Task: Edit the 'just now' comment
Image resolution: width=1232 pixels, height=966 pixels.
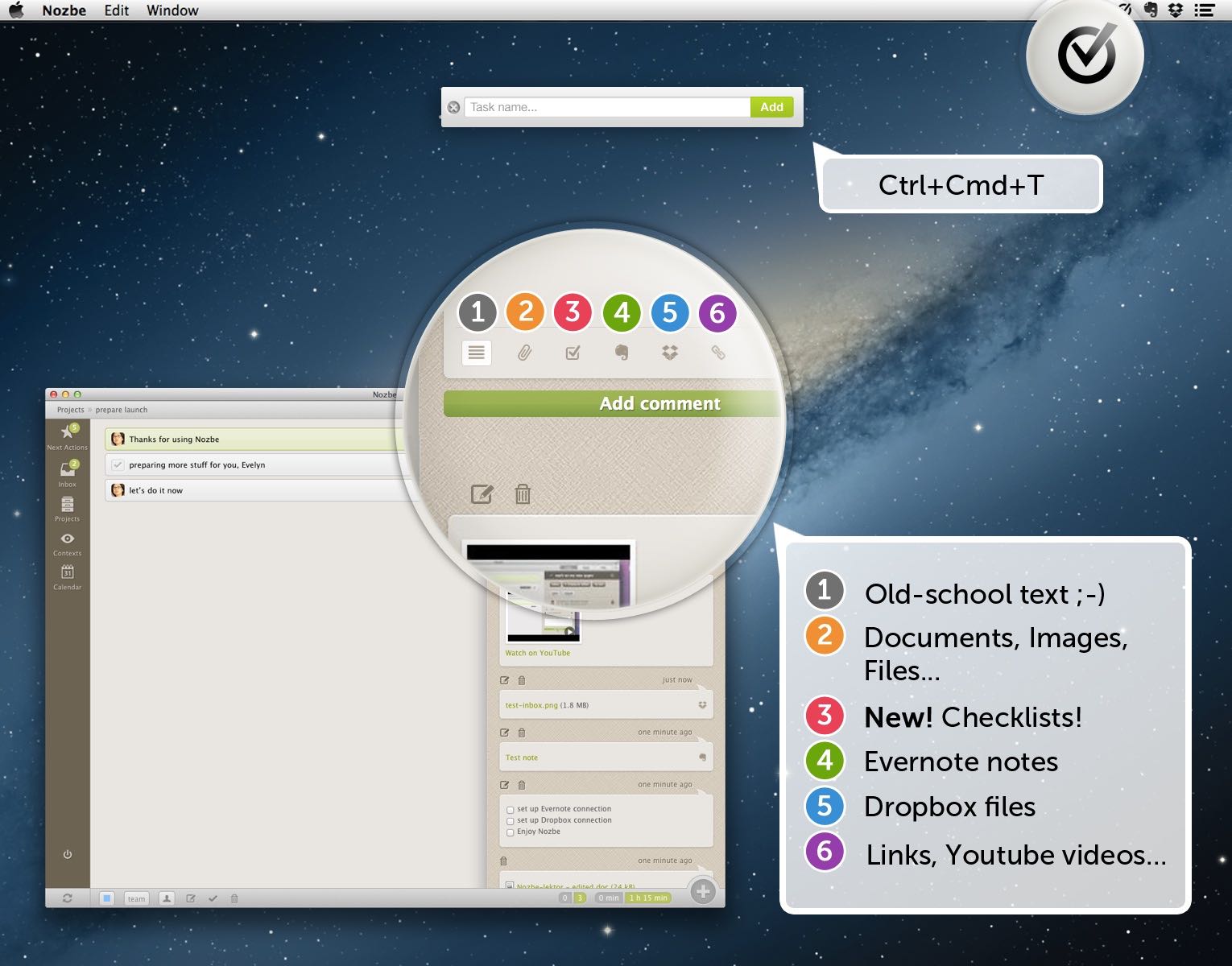Action: (505, 680)
